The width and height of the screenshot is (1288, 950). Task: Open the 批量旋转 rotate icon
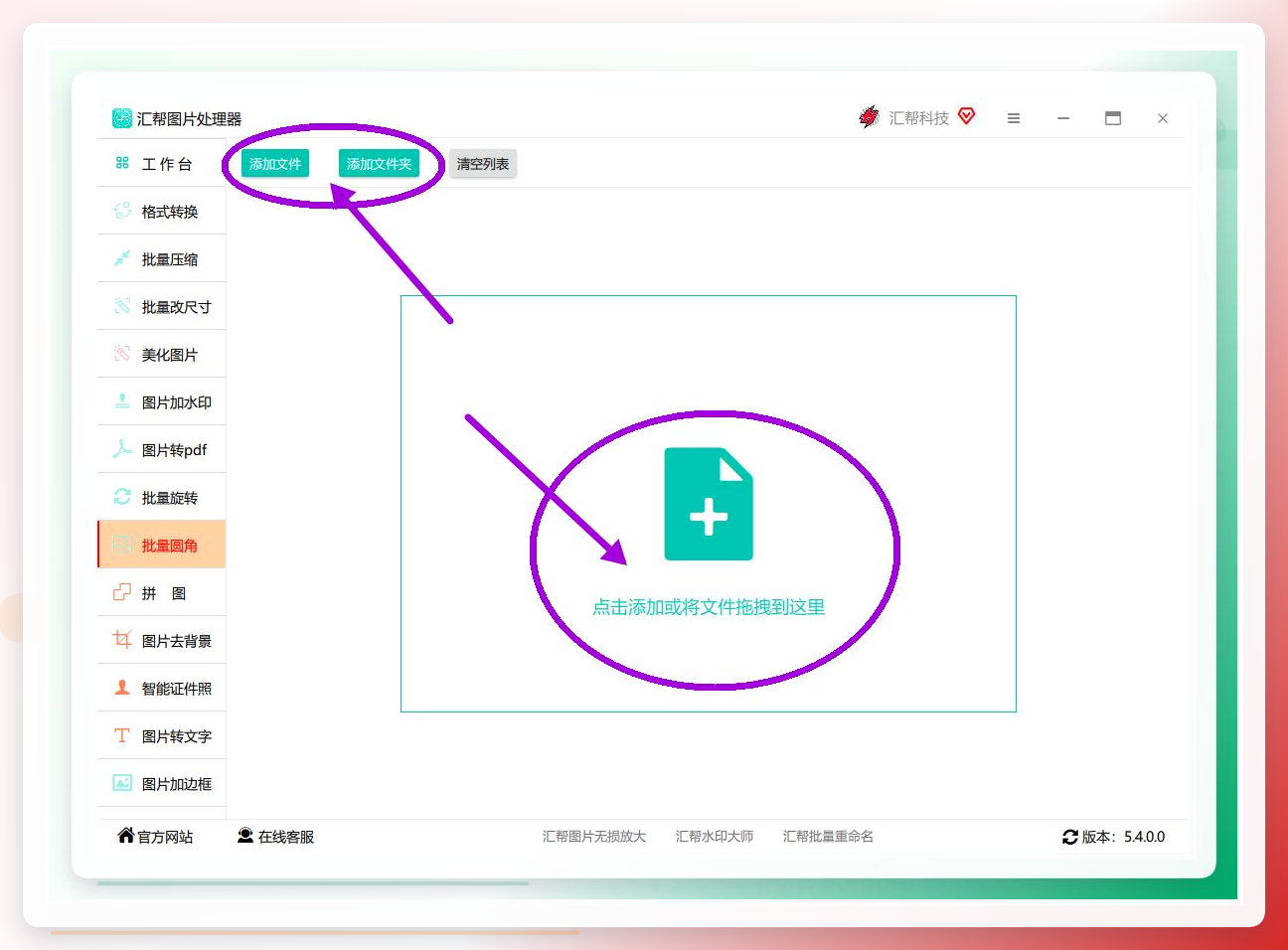tap(122, 497)
